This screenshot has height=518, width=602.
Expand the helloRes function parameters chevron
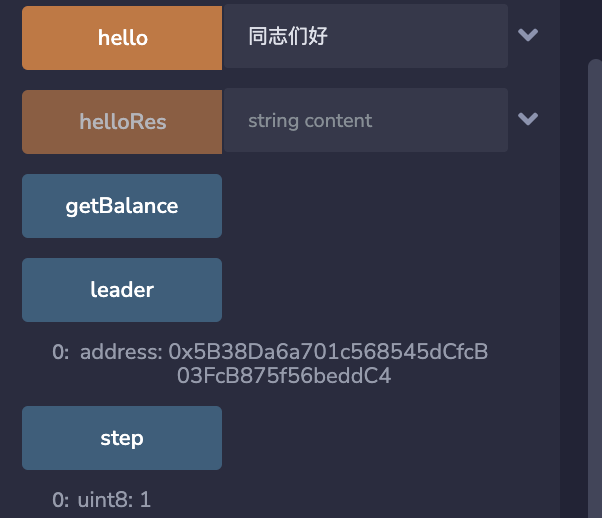528,119
